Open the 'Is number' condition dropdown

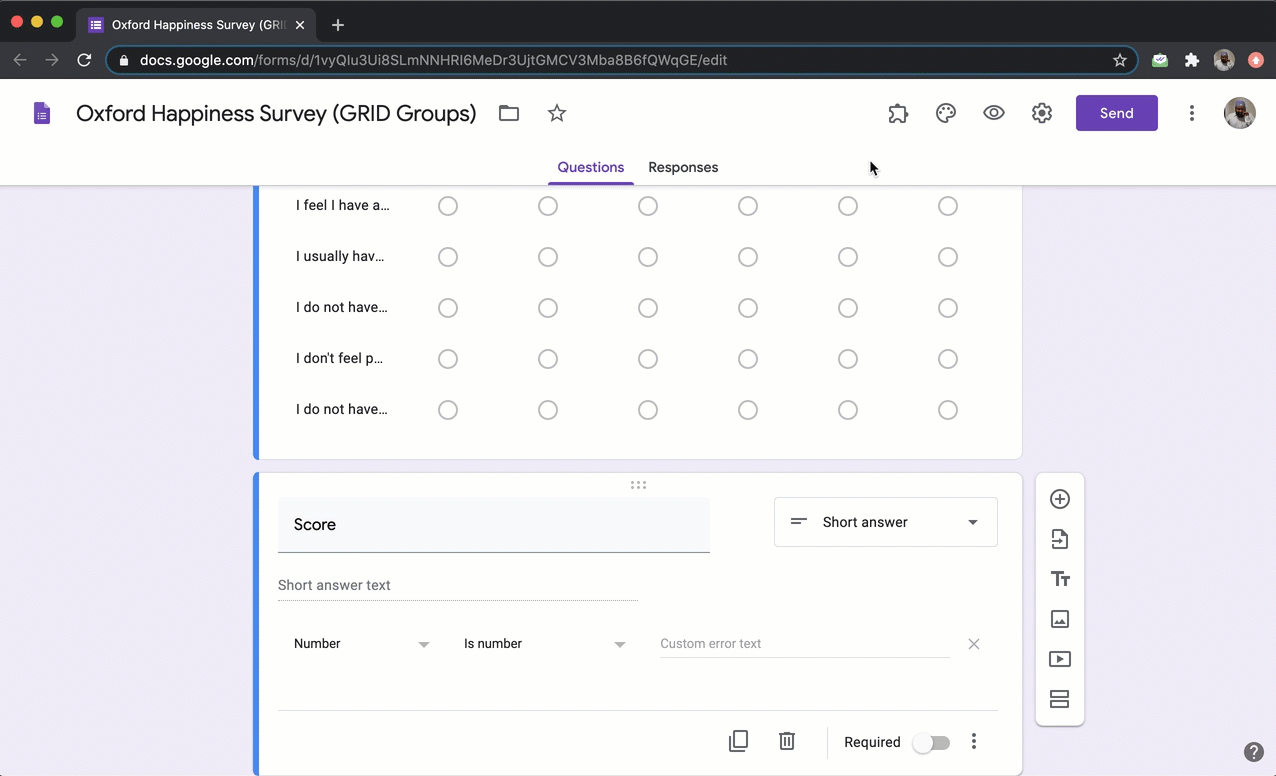[x=544, y=643]
